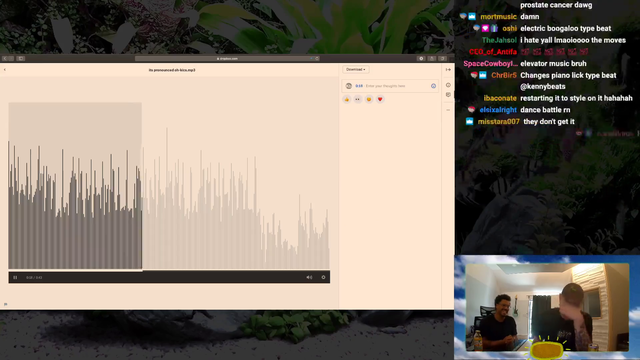Click the chat message 'elevator music bruh'

[553, 64]
